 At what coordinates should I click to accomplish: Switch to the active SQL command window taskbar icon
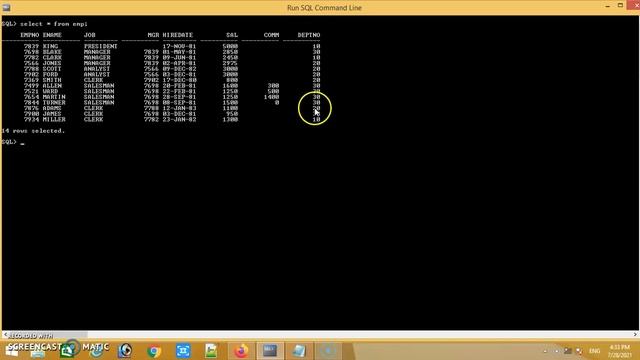click(x=270, y=351)
